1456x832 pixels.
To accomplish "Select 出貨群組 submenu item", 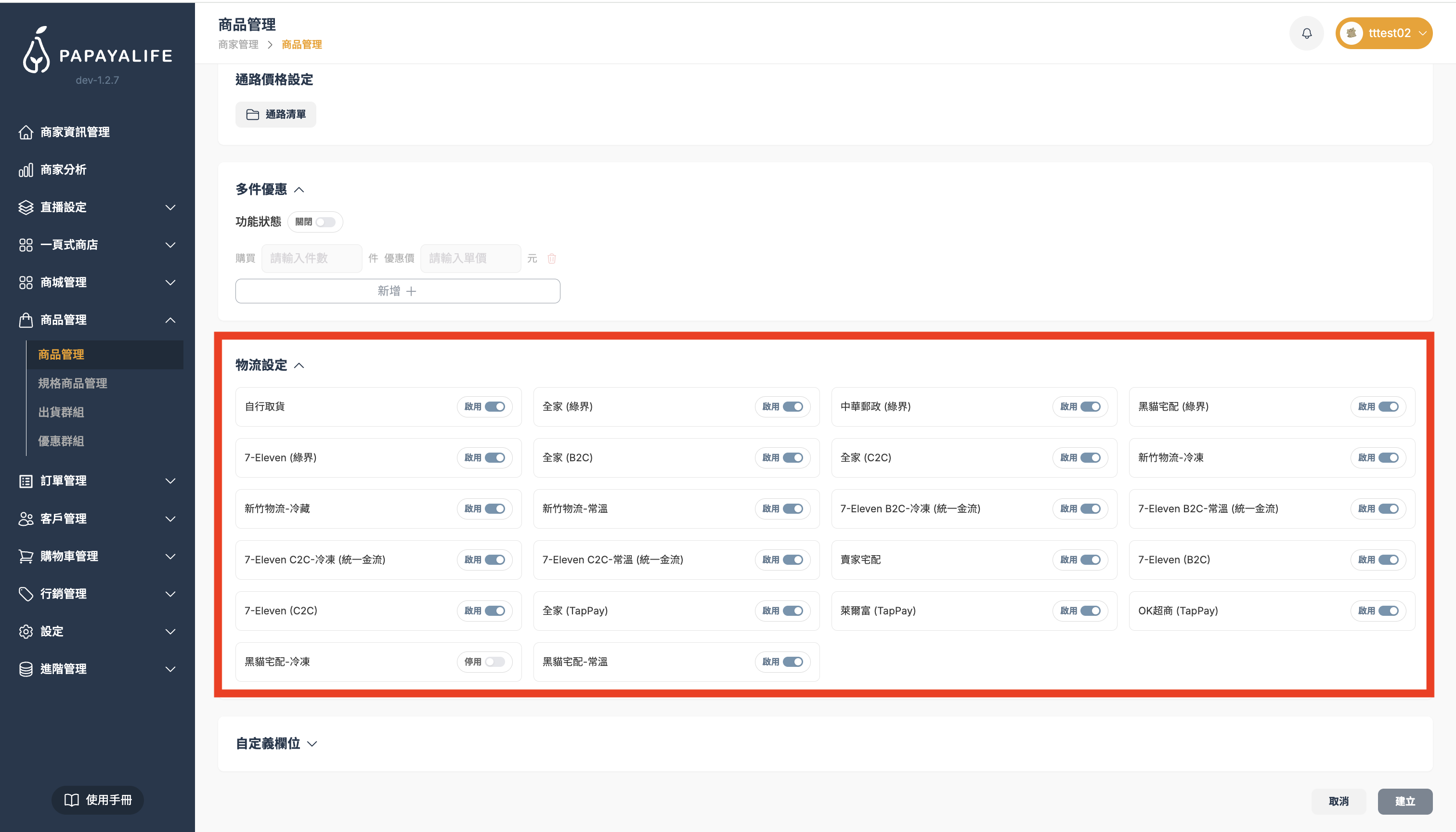I will point(61,412).
